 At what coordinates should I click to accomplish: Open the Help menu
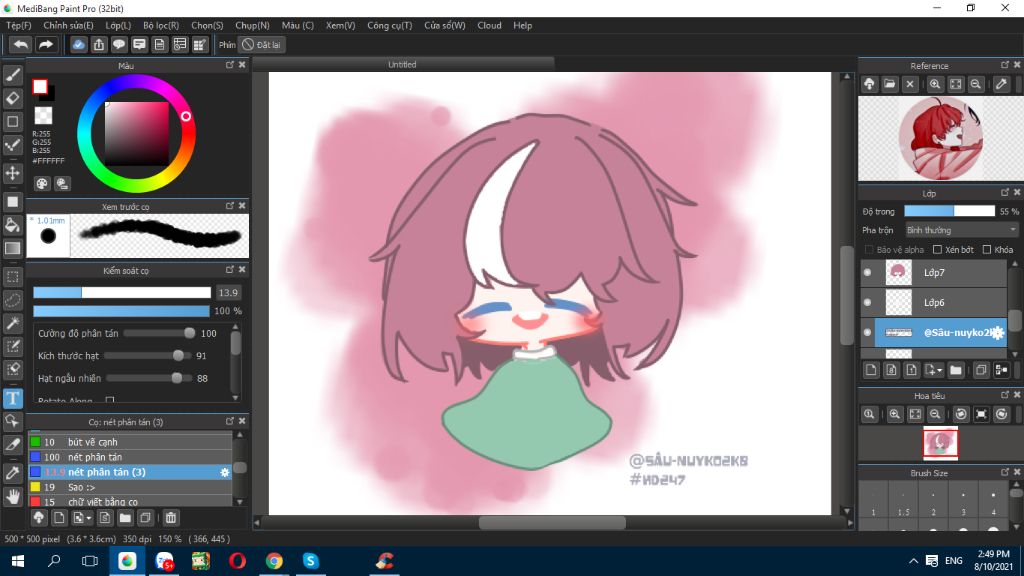pos(522,25)
